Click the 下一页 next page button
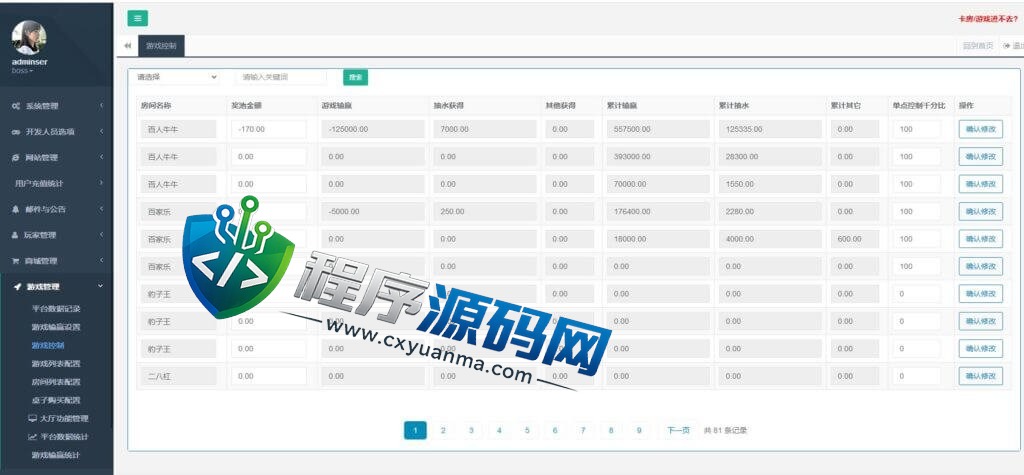Screen dimensions: 1024x475 (x=678, y=430)
